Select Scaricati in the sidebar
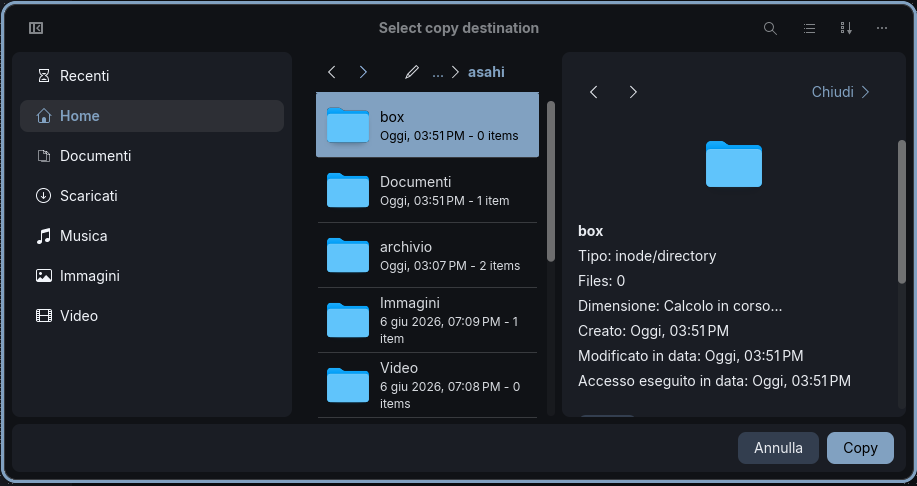The width and height of the screenshot is (917, 486). (152, 196)
